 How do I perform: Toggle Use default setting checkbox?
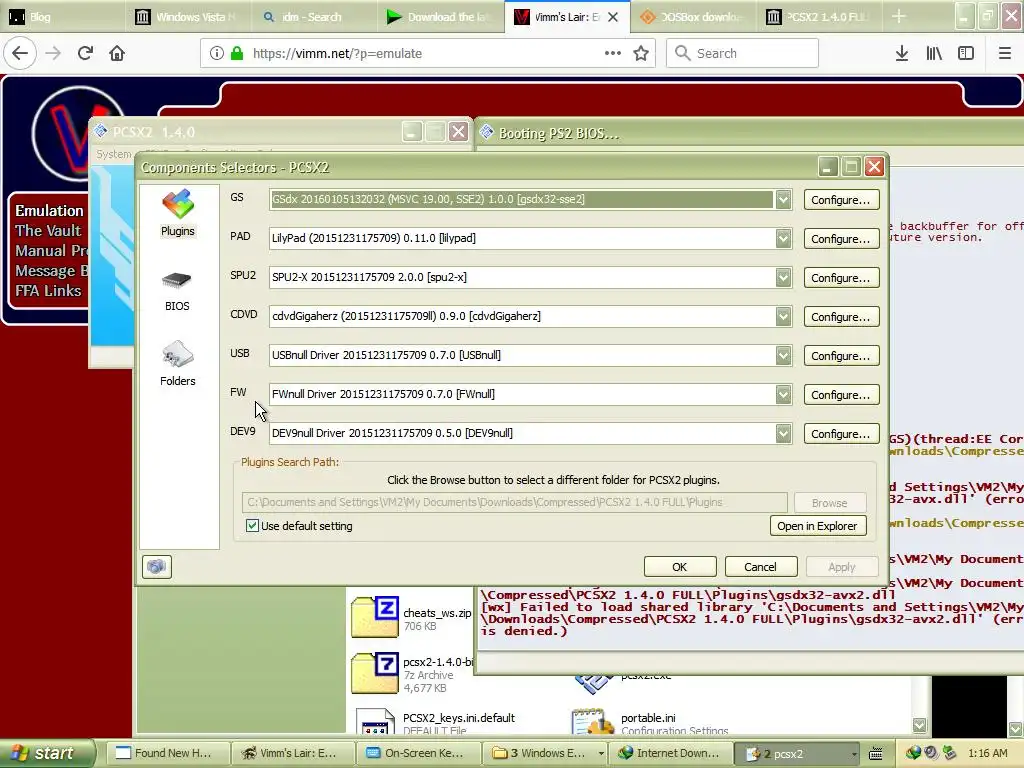point(252,525)
